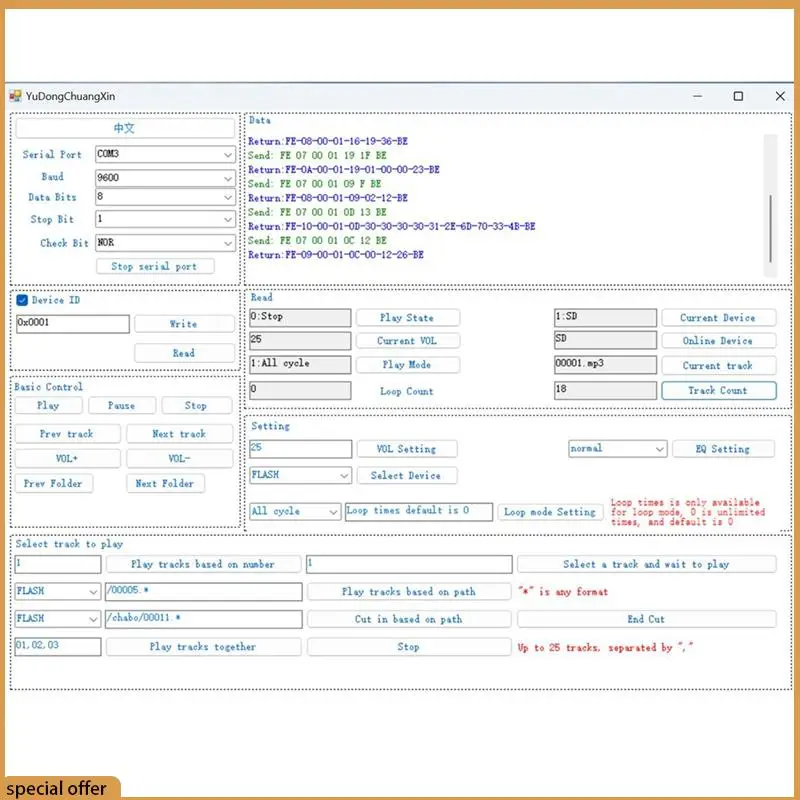Image resolution: width=800 pixels, height=800 pixels.
Task: Click the Play State read button
Action: [408, 317]
